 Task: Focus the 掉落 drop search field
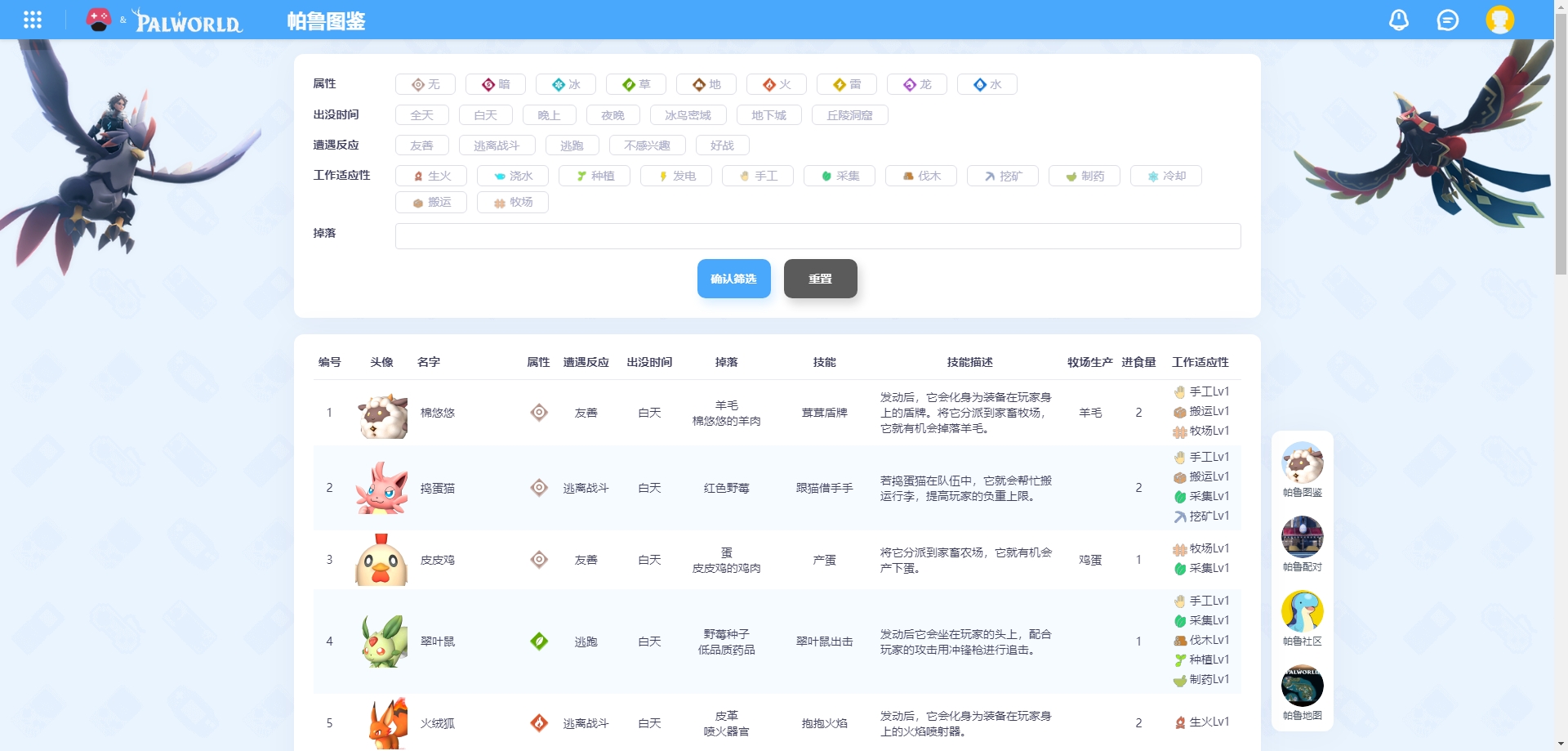pyautogui.click(x=818, y=236)
